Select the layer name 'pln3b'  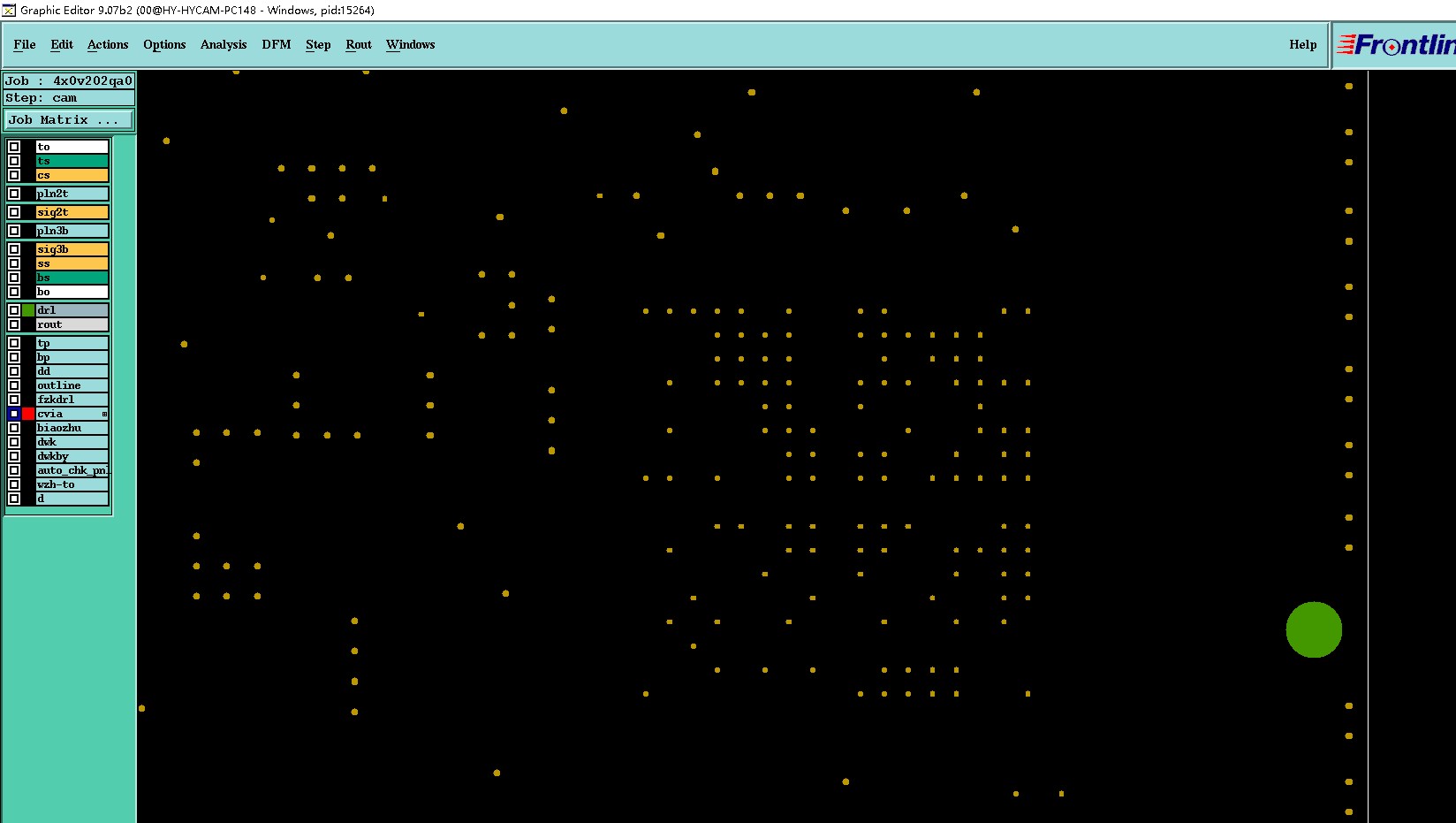pyautogui.click(x=72, y=231)
